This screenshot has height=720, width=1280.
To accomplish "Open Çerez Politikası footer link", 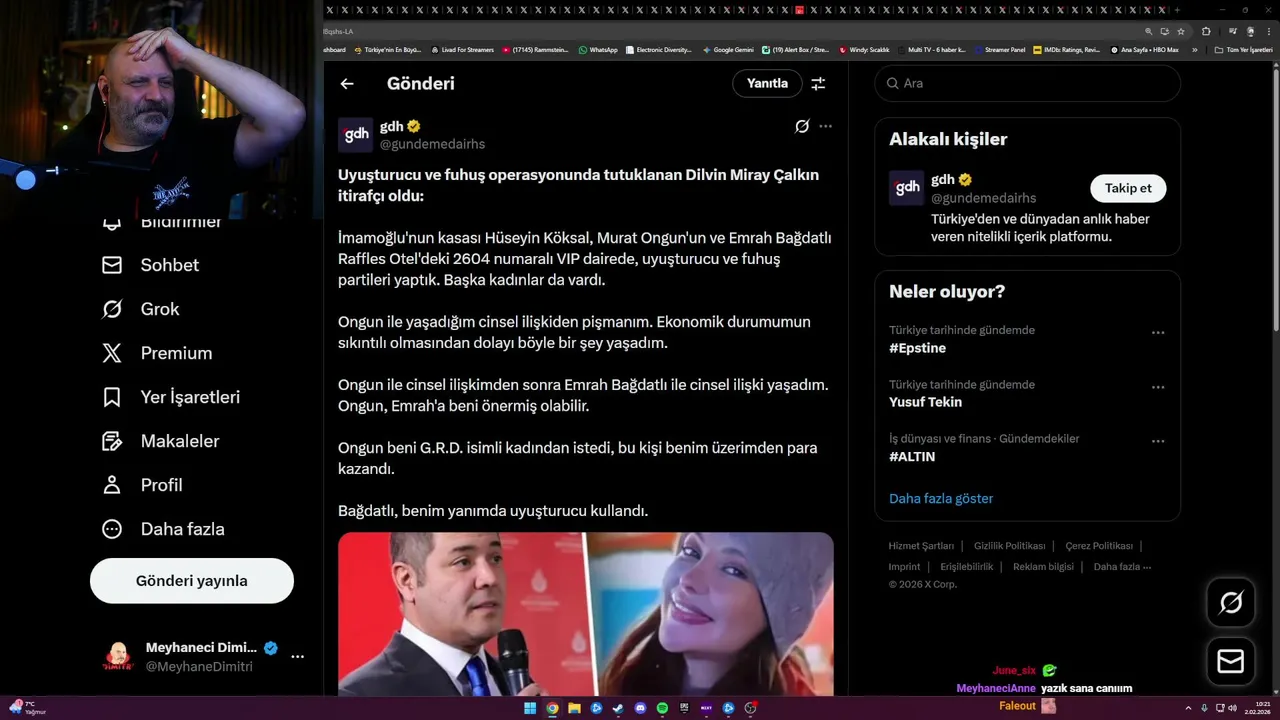I will pyautogui.click(x=1099, y=546).
